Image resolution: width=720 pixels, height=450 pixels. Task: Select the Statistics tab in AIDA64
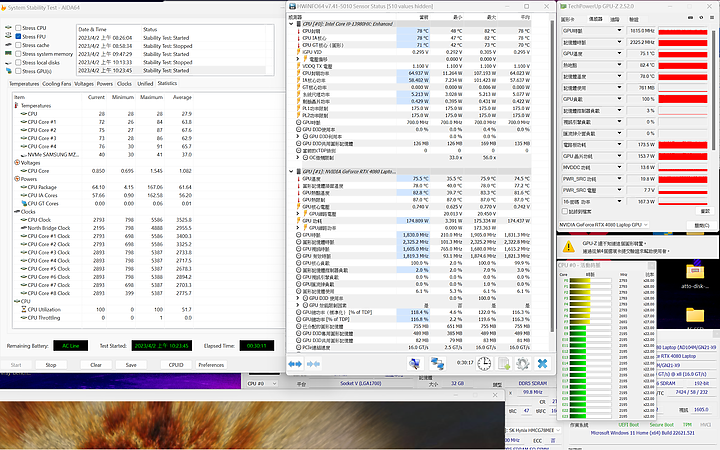click(167, 83)
